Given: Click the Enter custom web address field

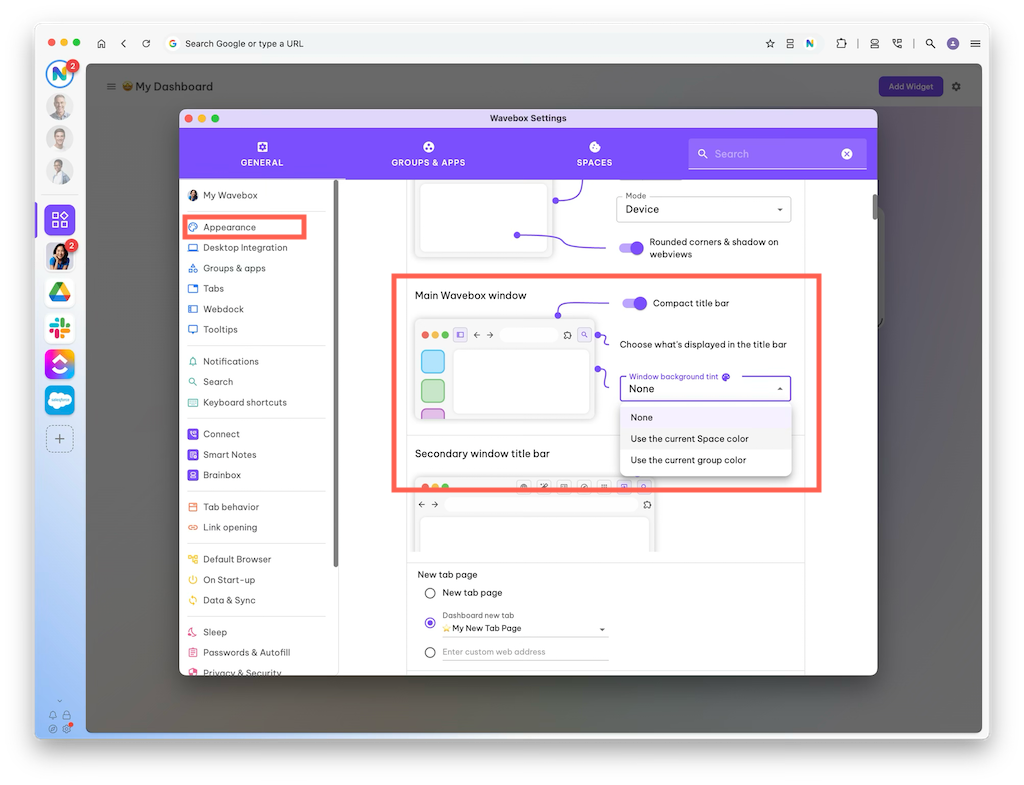Looking at the screenshot, I should point(525,652).
